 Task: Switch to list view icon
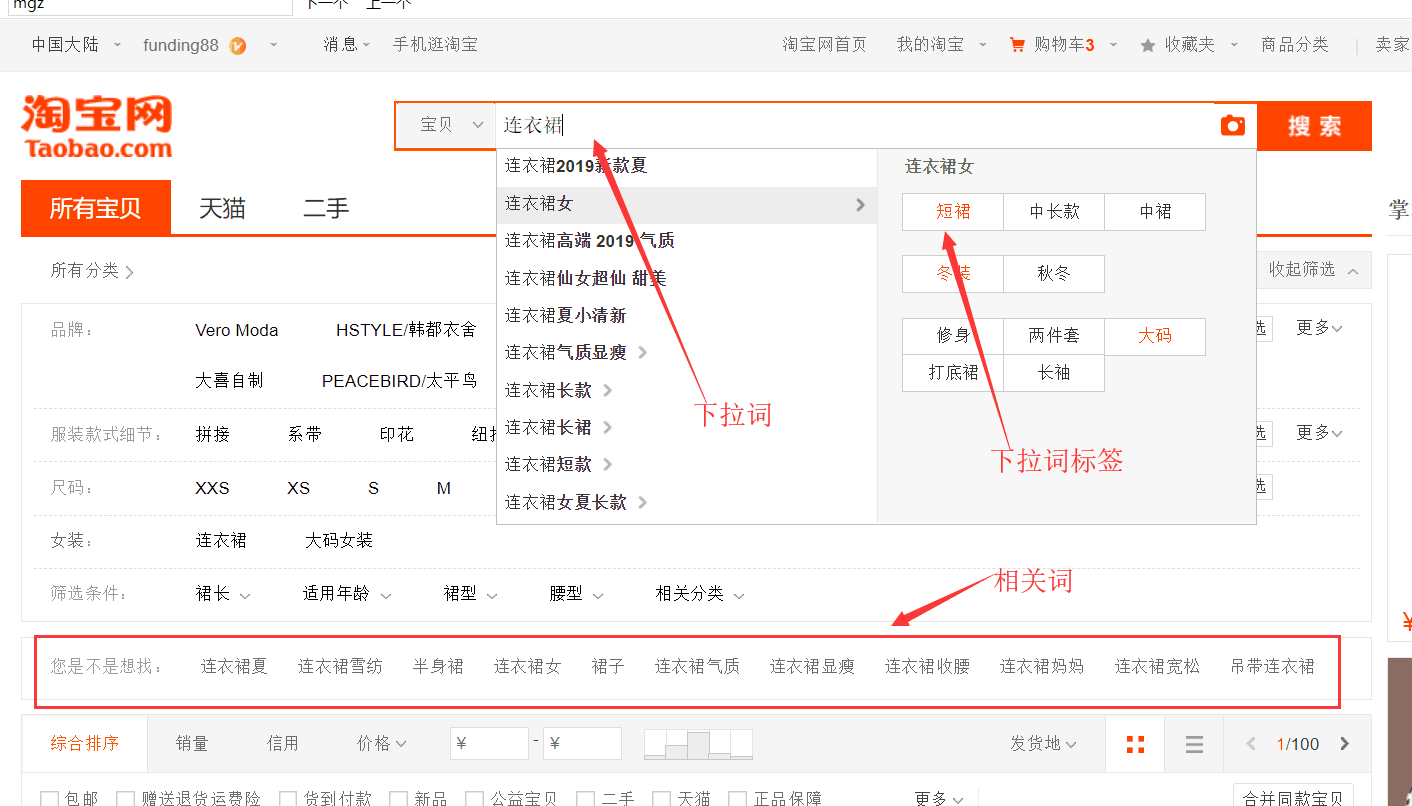coord(1193,744)
